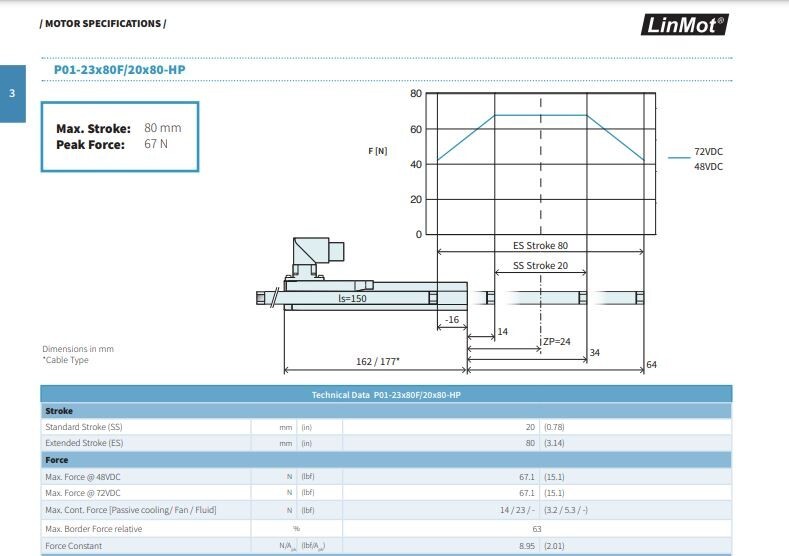Click the Force Constant row label
The height and width of the screenshot is (556, 789).
tap(73, 546)
